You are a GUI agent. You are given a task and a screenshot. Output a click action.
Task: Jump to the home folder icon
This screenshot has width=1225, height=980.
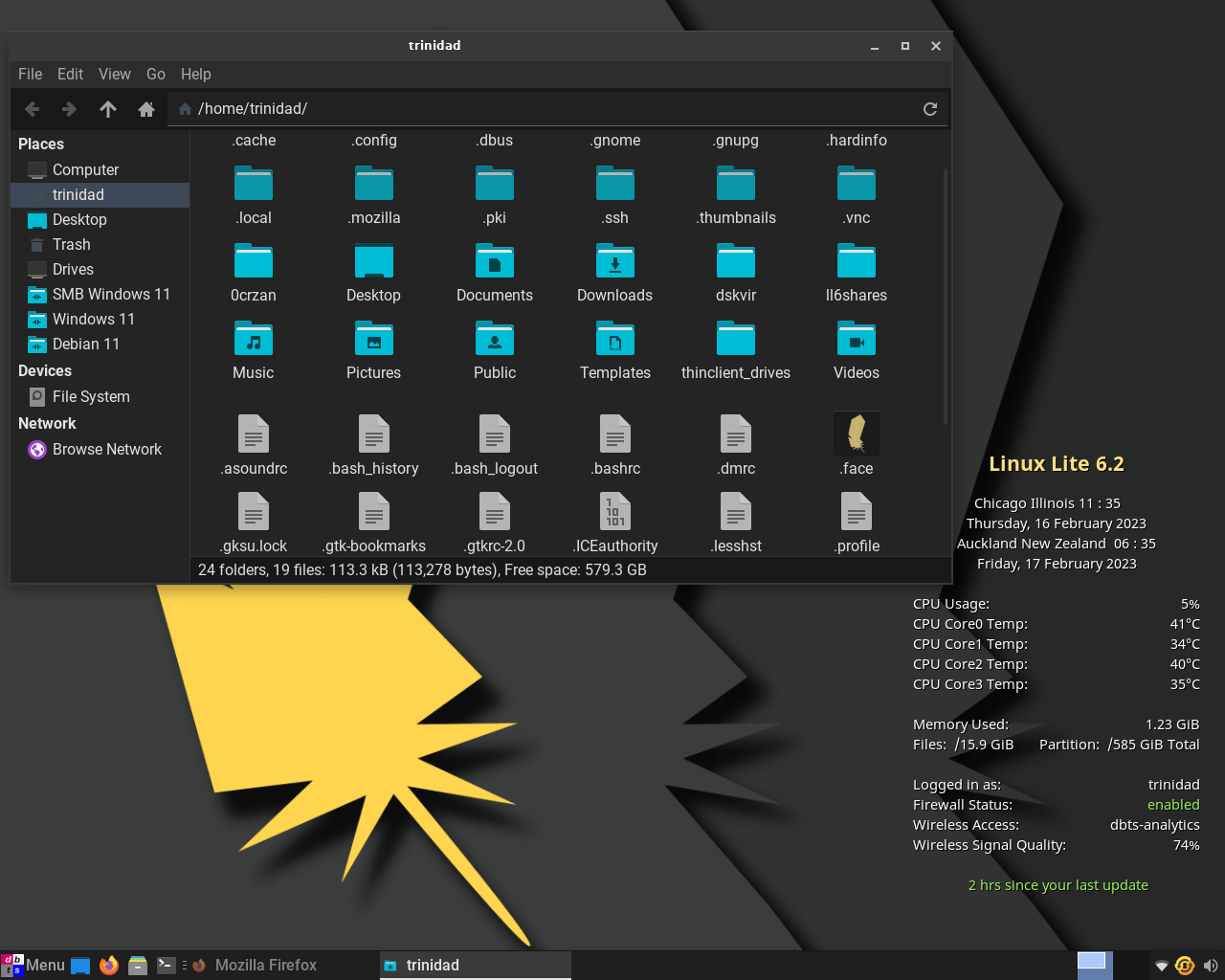pyautogui.click(x=146, y=109)
